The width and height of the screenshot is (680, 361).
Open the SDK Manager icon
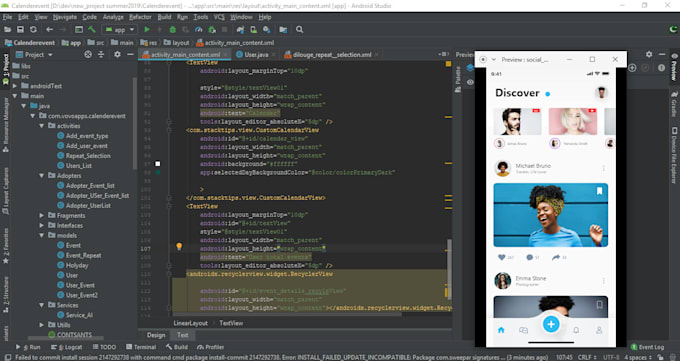click(267, 30)
